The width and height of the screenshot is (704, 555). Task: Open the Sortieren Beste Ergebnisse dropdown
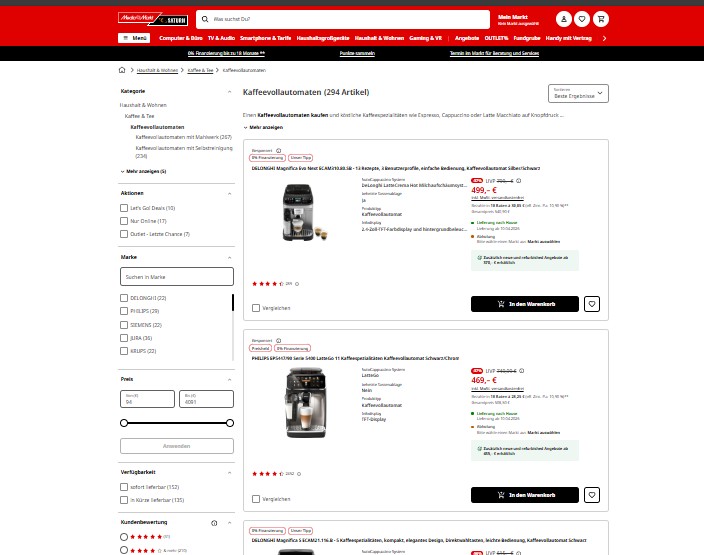[x=578, y=93]
